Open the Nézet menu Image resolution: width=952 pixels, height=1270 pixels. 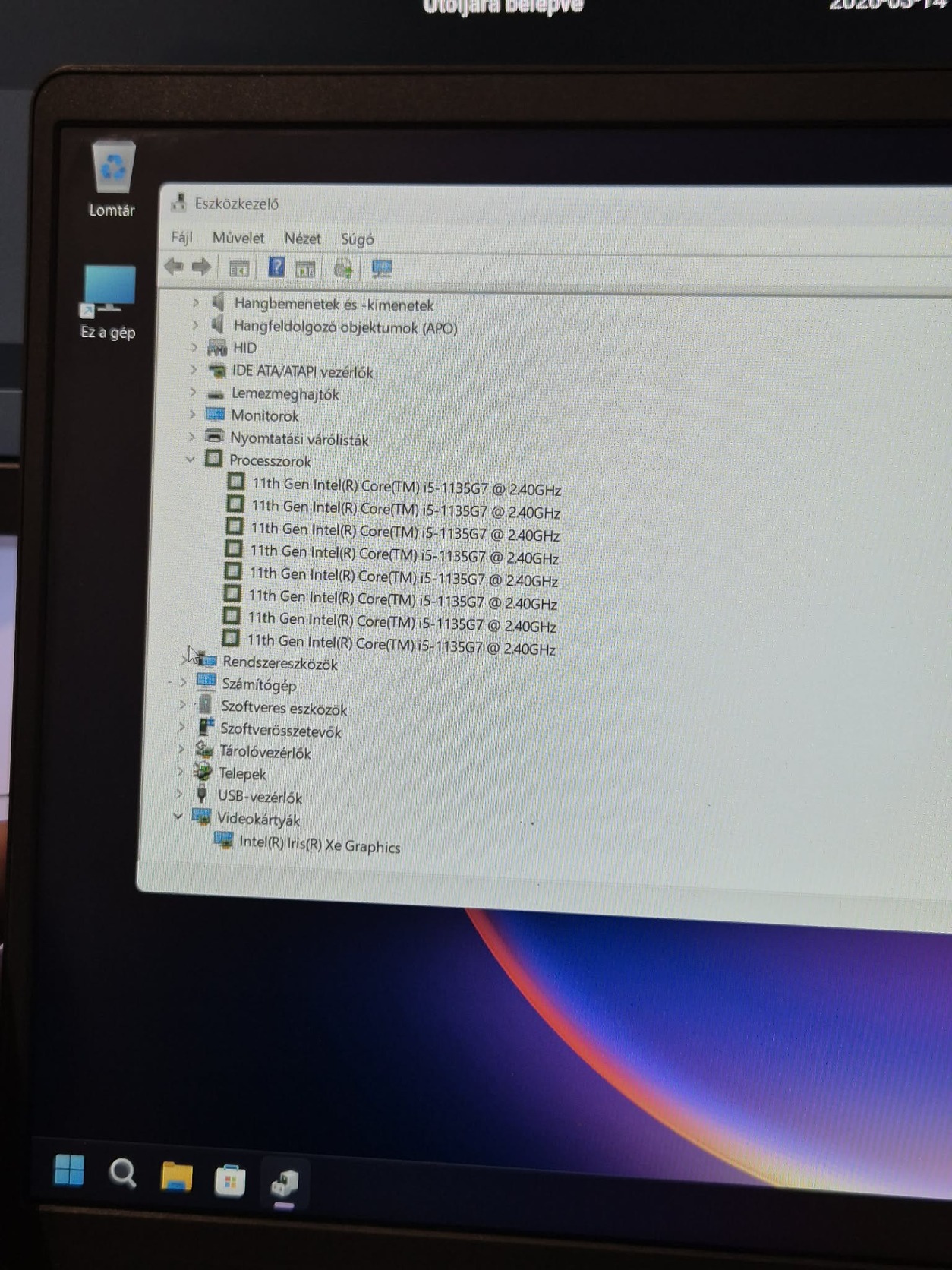pyautogui.click(x=302, y=239)
